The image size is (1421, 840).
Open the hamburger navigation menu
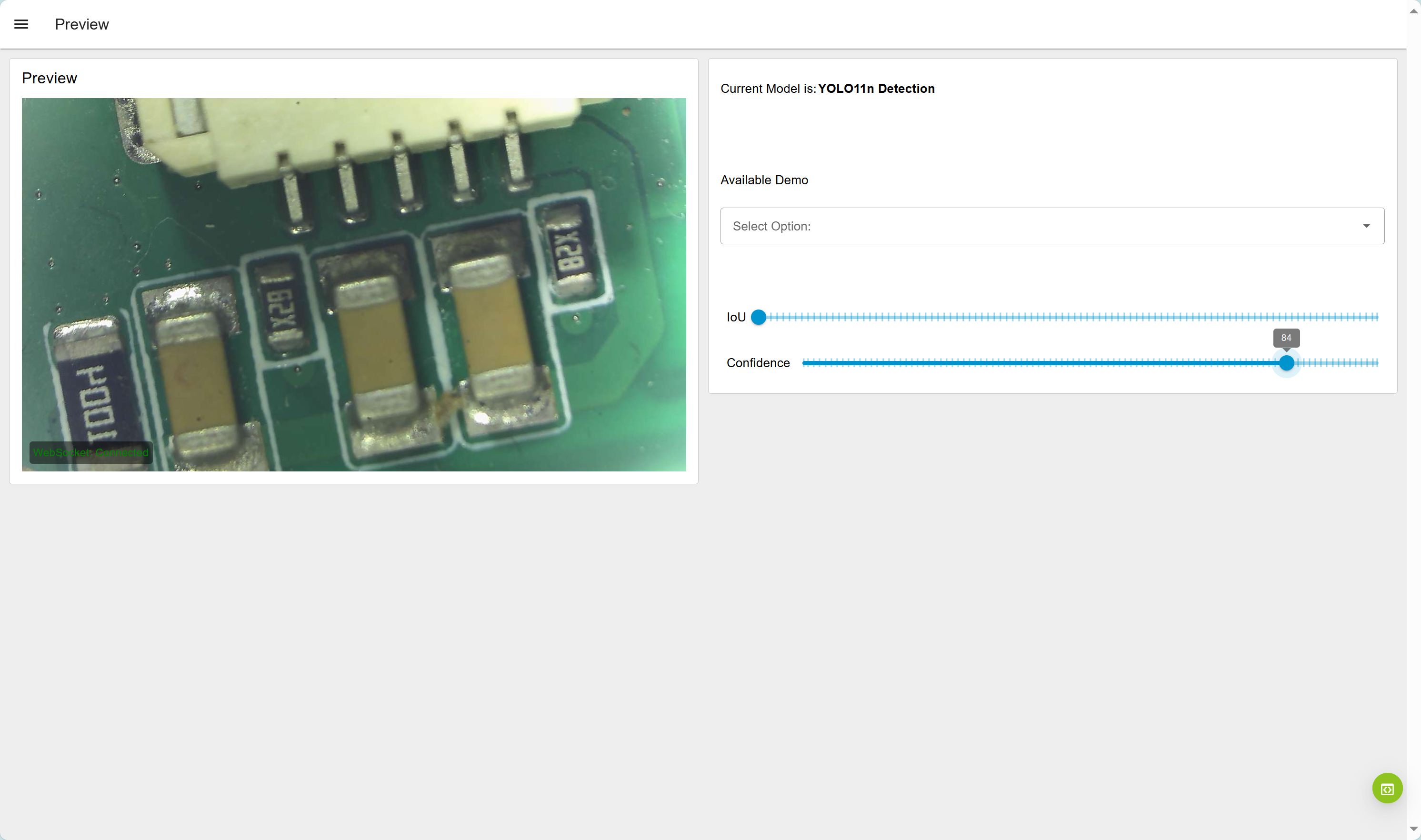(21, 24)
